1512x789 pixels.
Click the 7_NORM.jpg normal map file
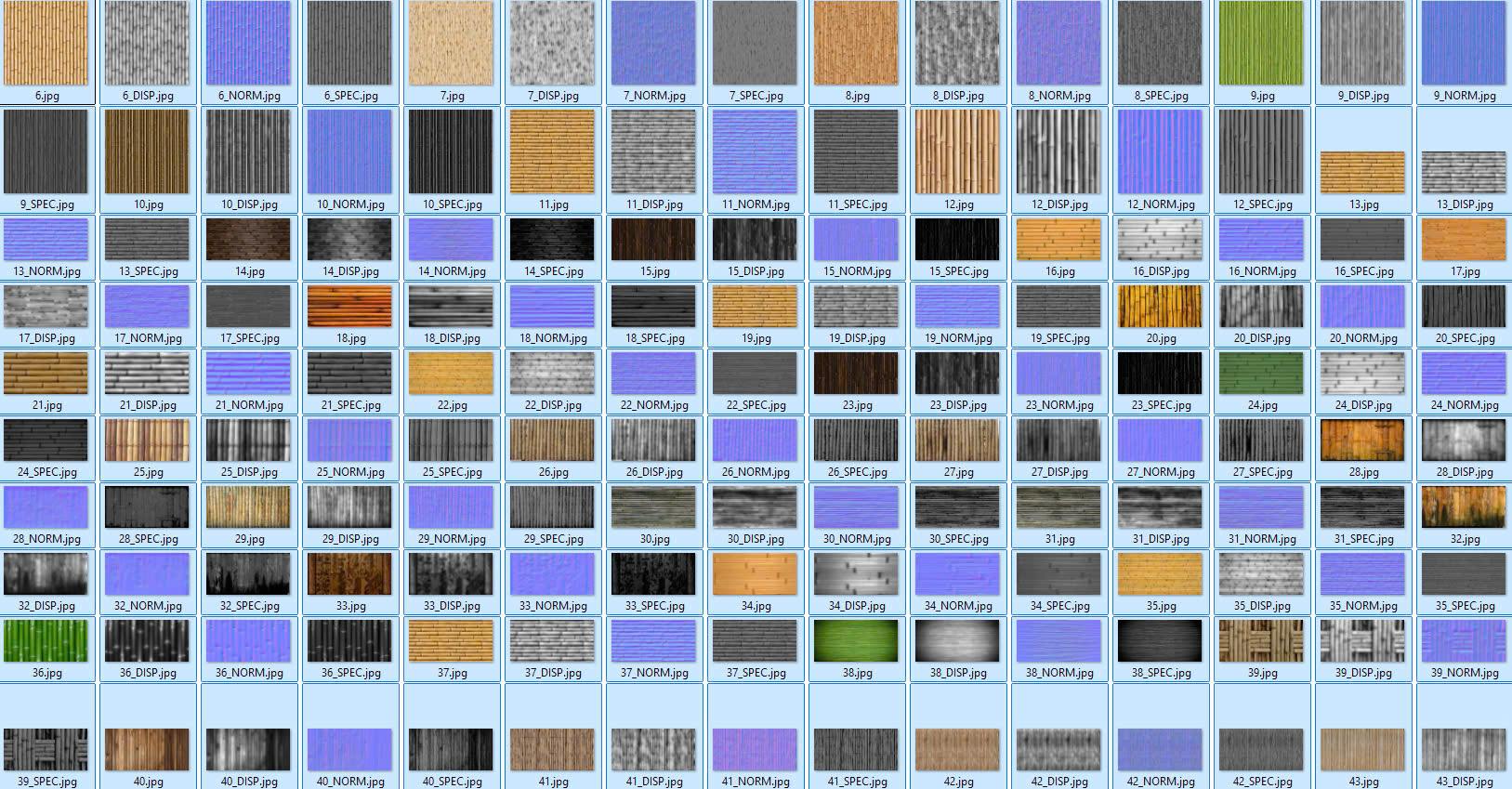[653, 44]
